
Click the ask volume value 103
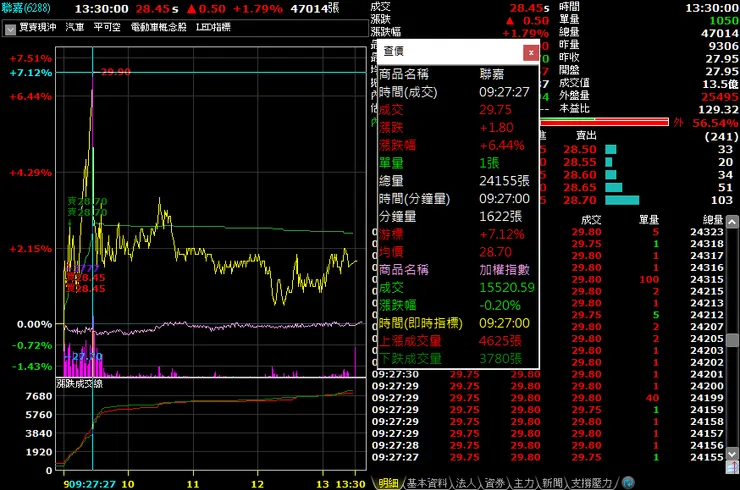coord(722,200)
